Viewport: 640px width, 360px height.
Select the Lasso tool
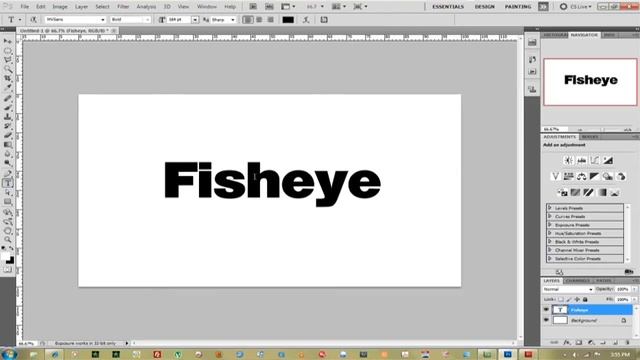click(8, 60)
